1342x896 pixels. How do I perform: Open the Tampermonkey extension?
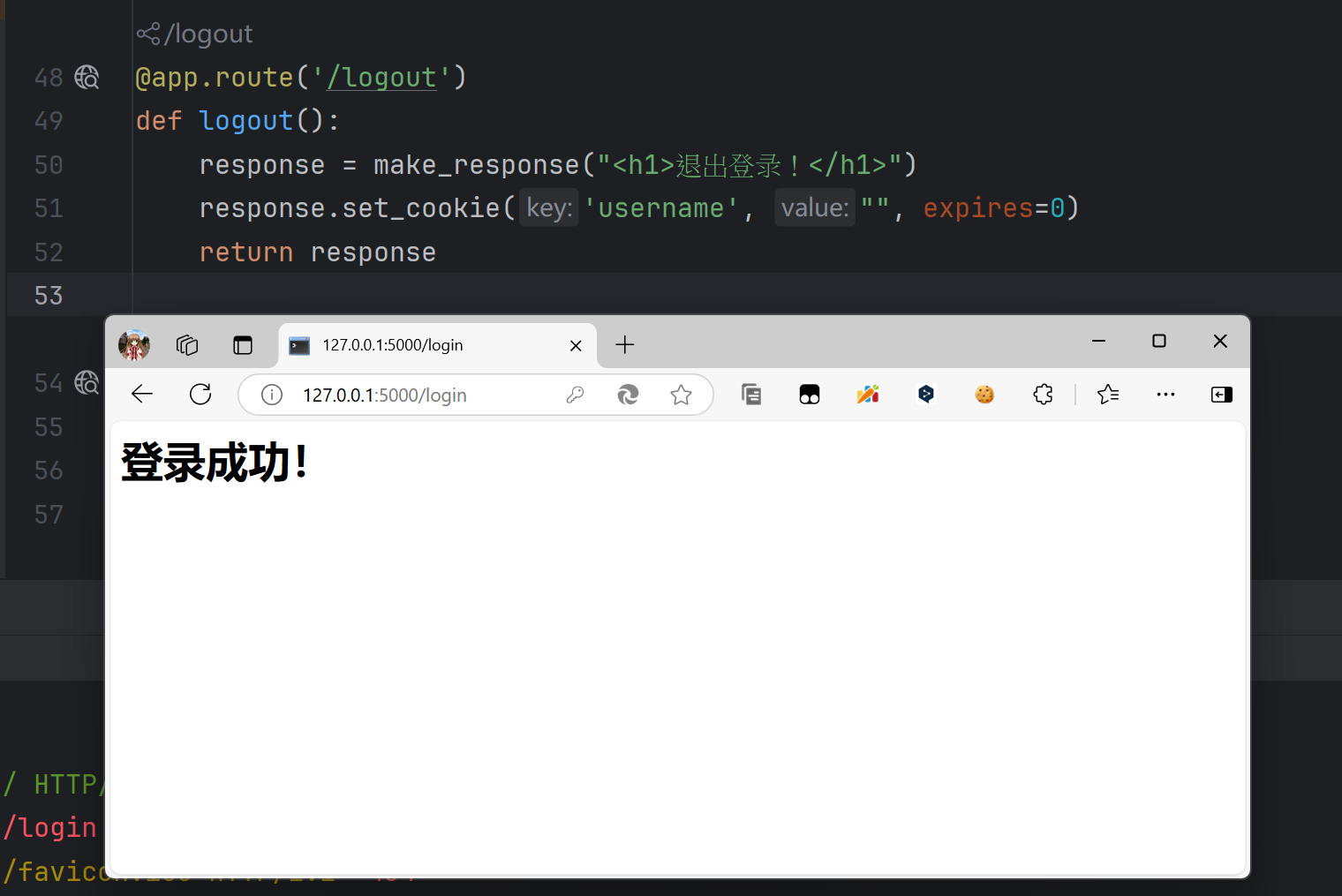(810, 395)
